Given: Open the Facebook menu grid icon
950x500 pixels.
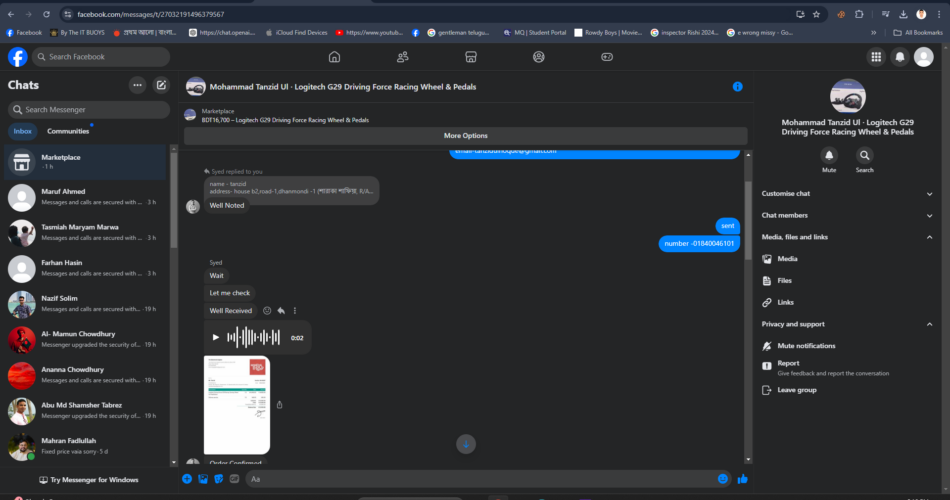Looking at the screenshot, I should [x=876, y=57].
